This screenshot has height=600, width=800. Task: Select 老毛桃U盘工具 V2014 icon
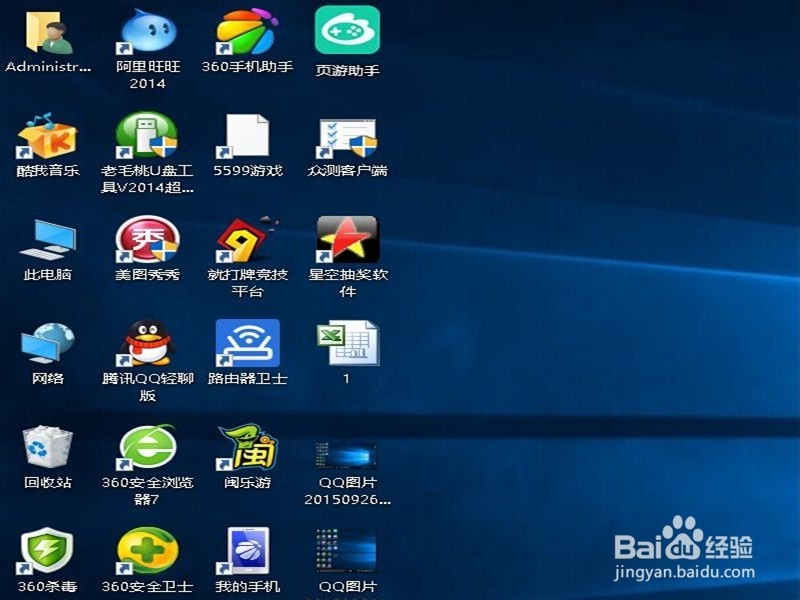pos(147,135)
